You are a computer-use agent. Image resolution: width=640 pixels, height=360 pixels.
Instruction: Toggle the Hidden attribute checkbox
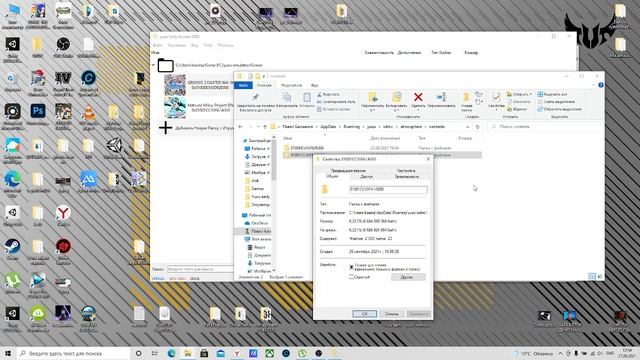point(351,277)
